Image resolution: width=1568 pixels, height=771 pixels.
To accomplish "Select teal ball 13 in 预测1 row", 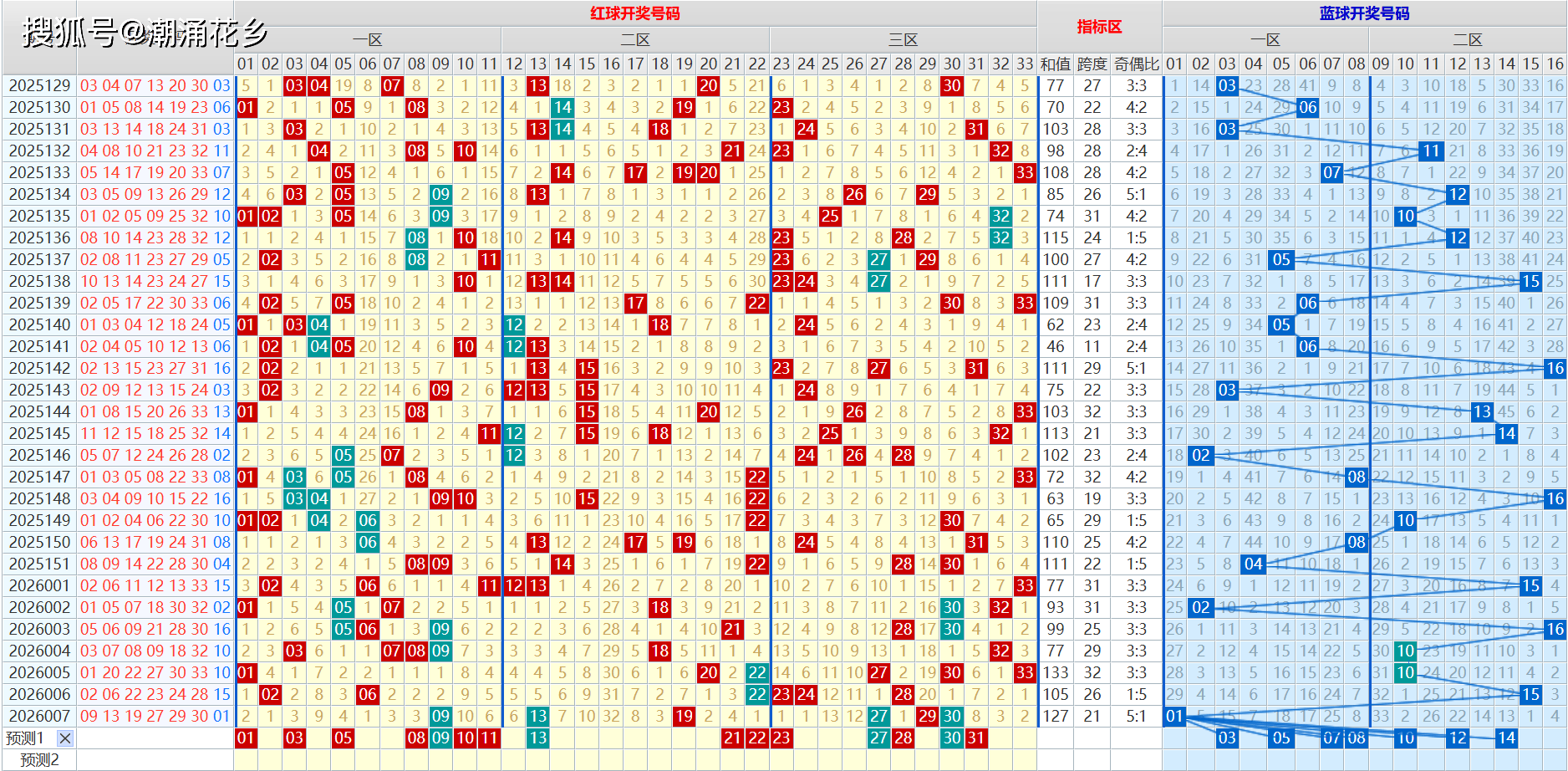I will tap(538, 738).
